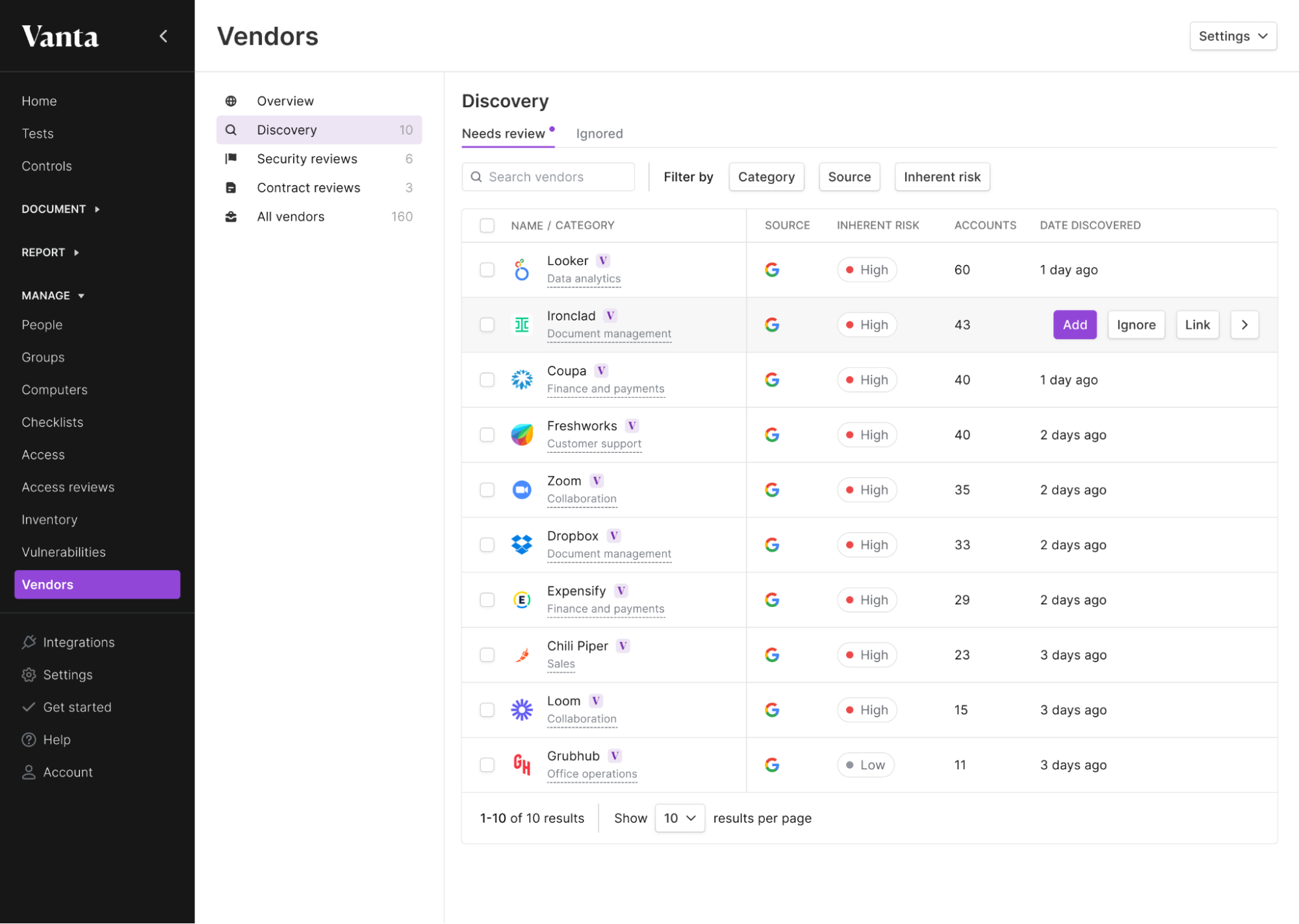The image size is (1299, 924).
Task: Check the checkbox for Ironclad row
Action: click(487, 325)
